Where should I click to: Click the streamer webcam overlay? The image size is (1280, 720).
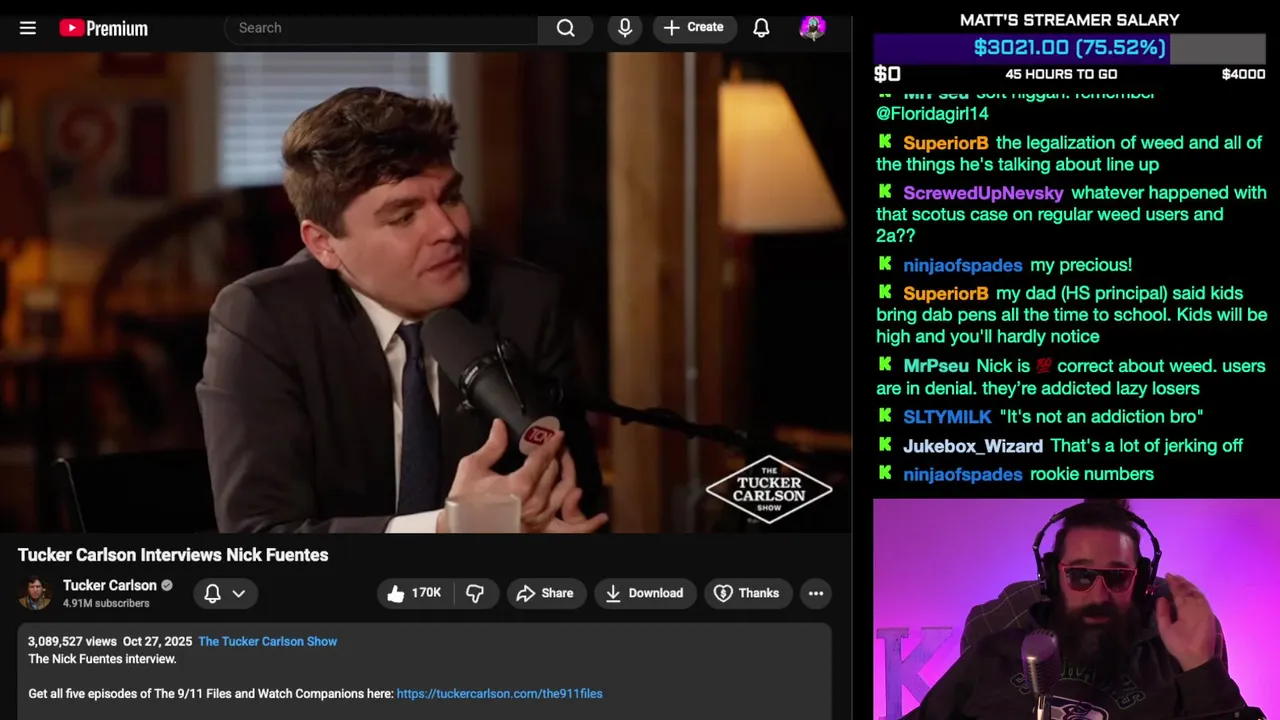pyautogui.click(x=1076, y=609)
